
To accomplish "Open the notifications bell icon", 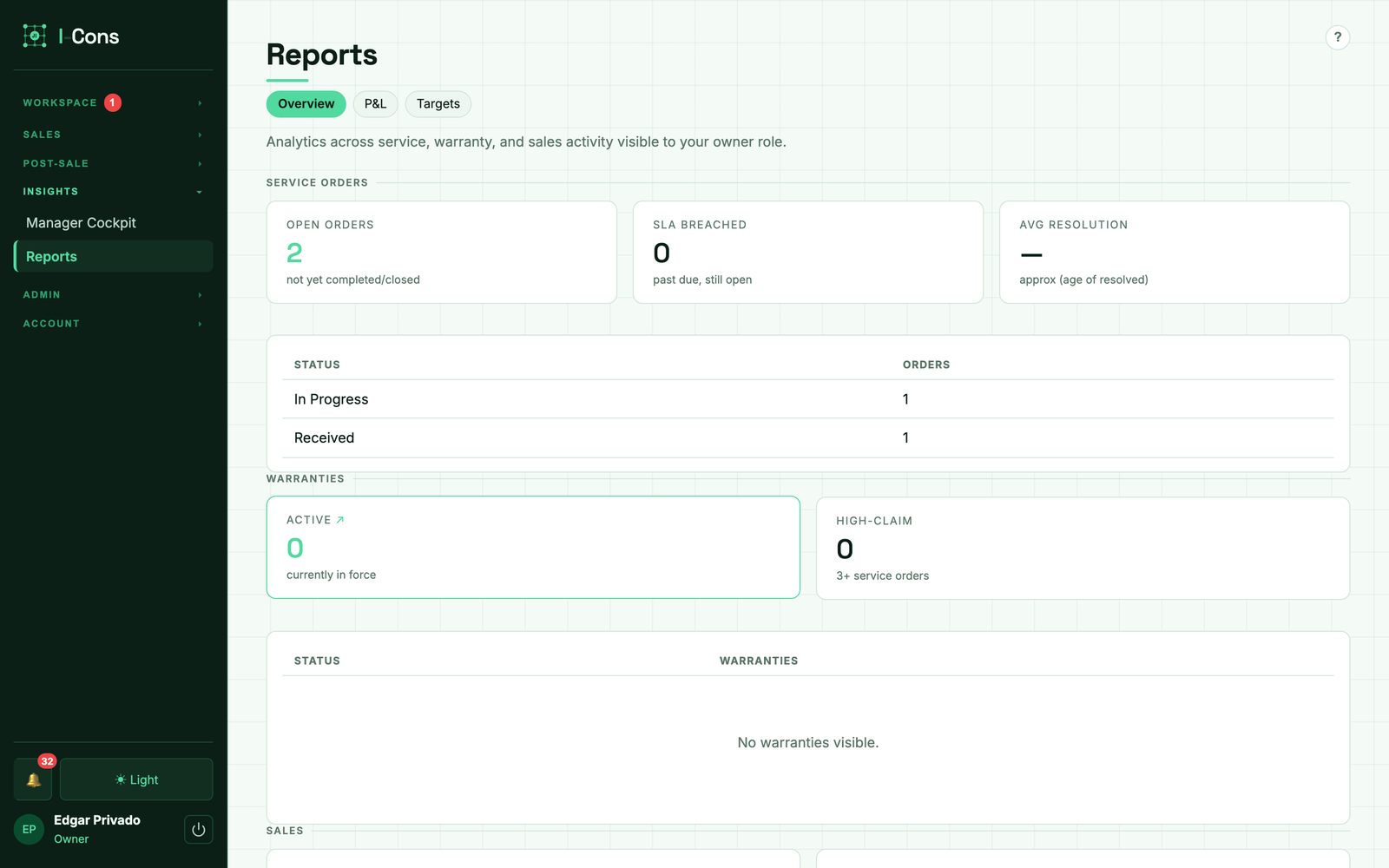I will tap(33, 779).
